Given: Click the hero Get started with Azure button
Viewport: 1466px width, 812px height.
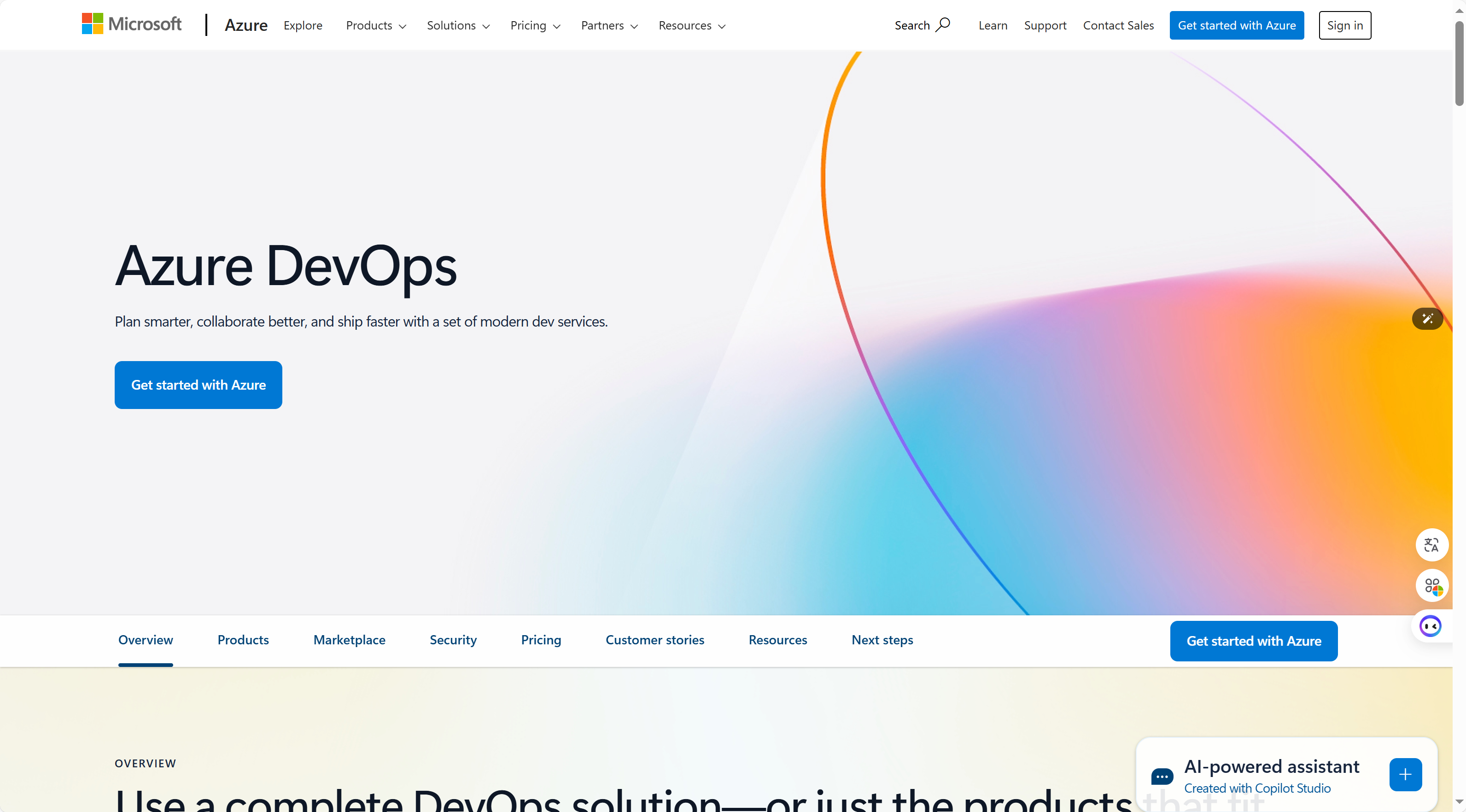Looking at the screenshot, I should click(198, 385).
